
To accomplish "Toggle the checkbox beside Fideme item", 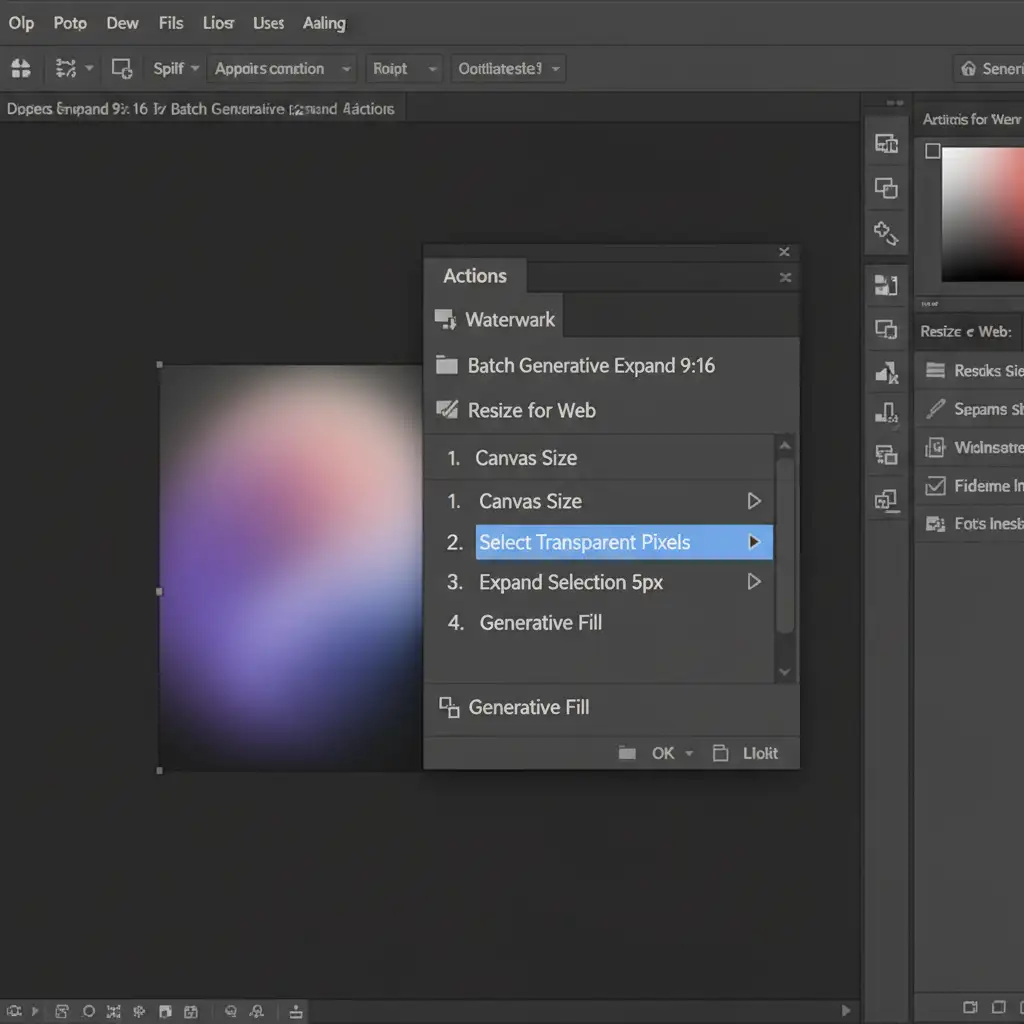I will point(936,486).
